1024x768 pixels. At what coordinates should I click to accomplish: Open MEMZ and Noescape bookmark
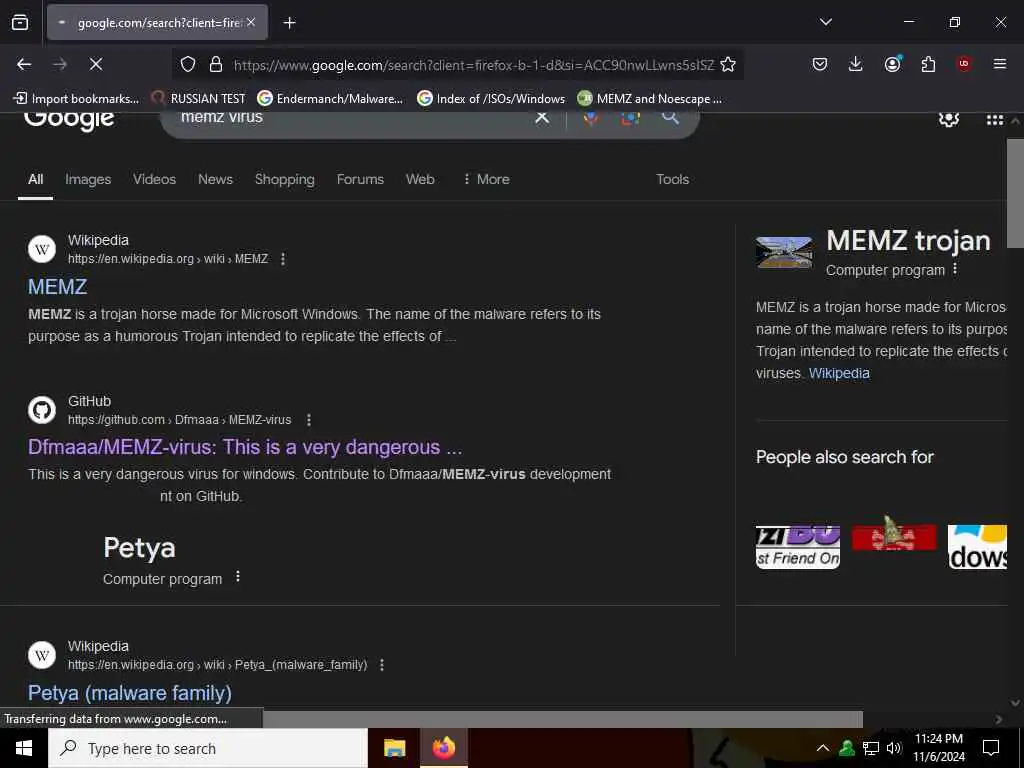point(650,99)
